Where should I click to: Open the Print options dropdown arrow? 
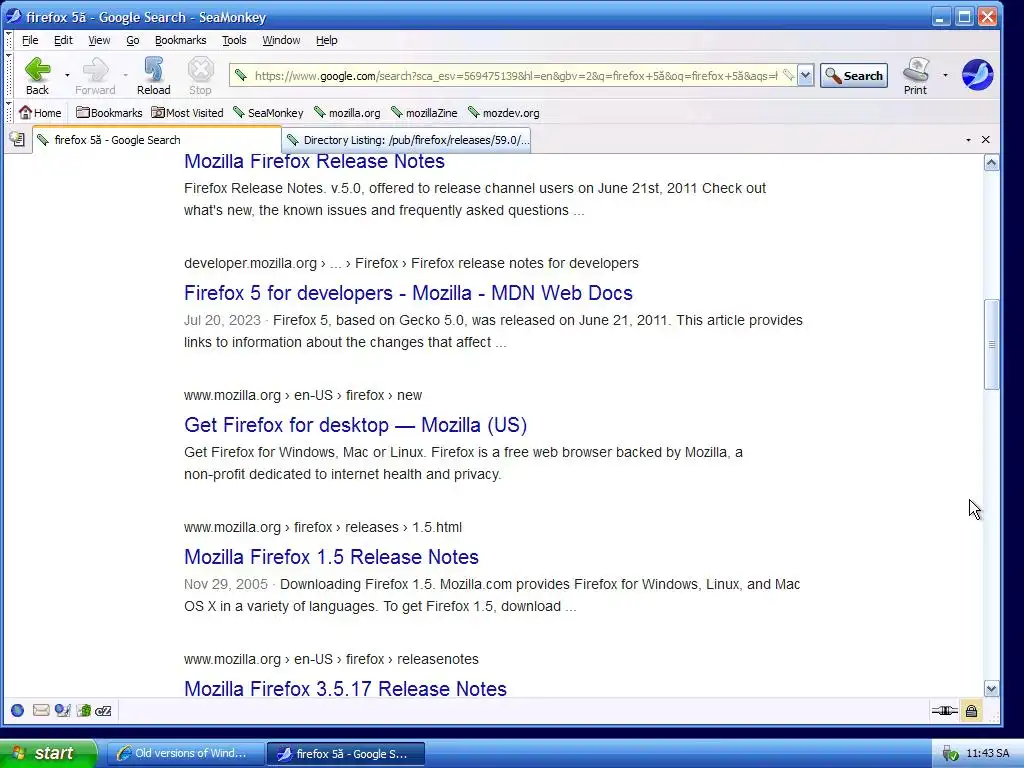[x=945, y=75]
